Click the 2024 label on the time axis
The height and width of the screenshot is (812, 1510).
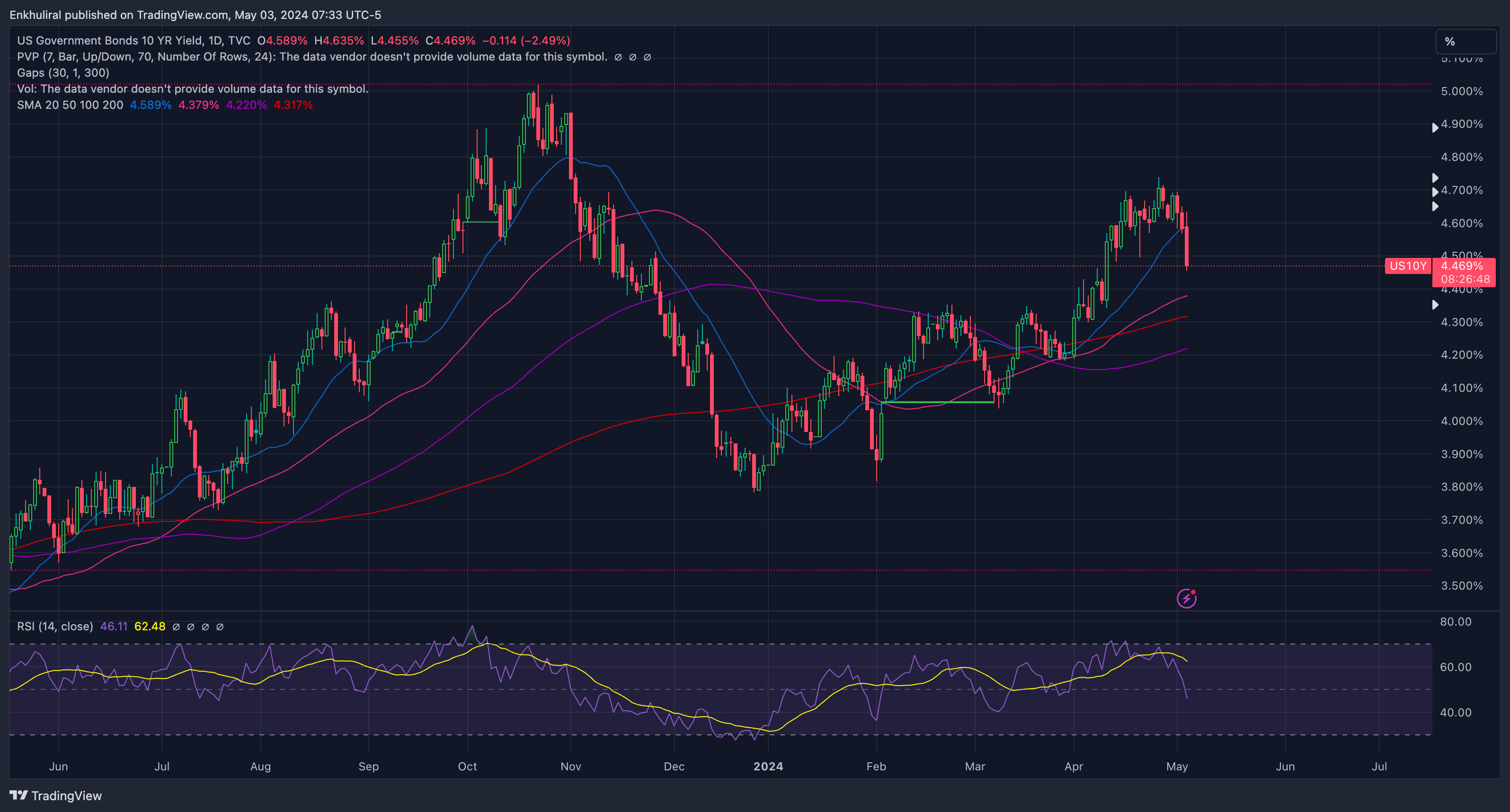pos(768,766)
